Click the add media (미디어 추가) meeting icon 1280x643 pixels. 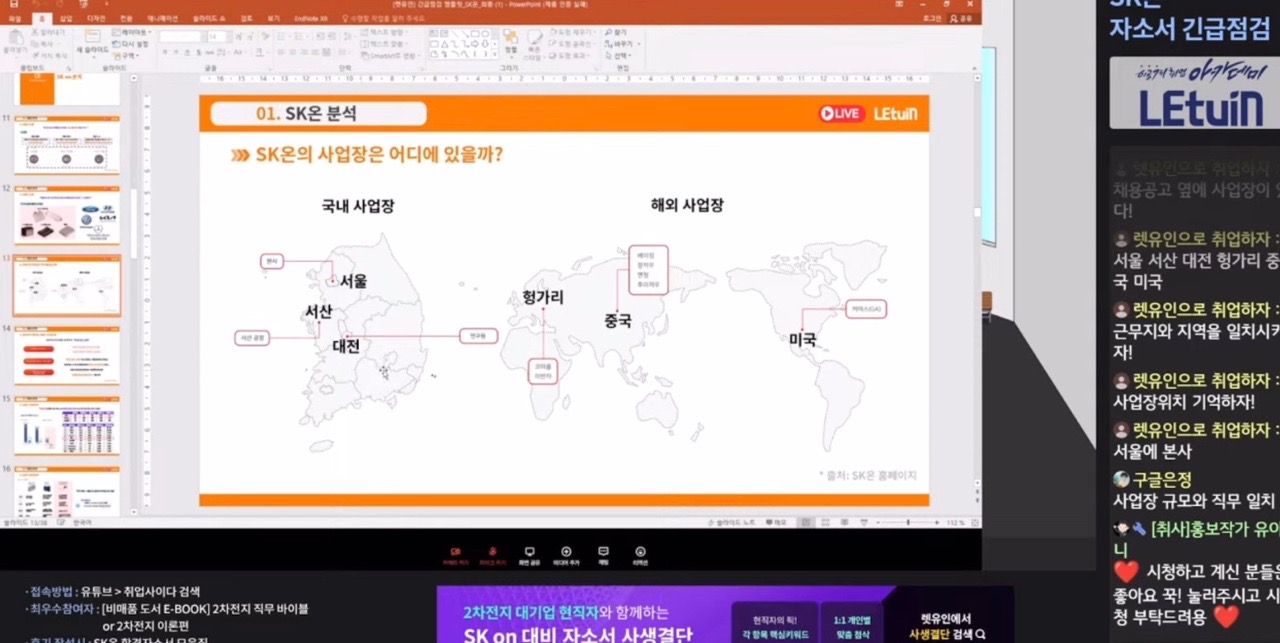pyautogui.click(x=566, y=555)
